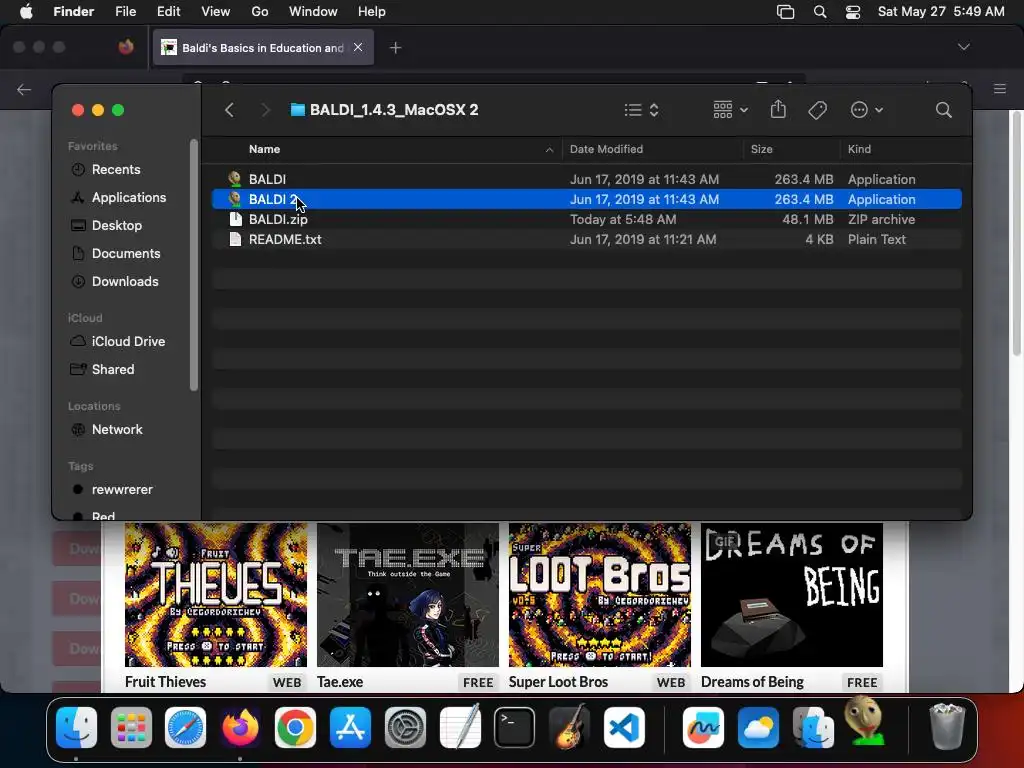Open the Go menu
Viewport: 1024px width, 768px height.
(x=259, y=12)
